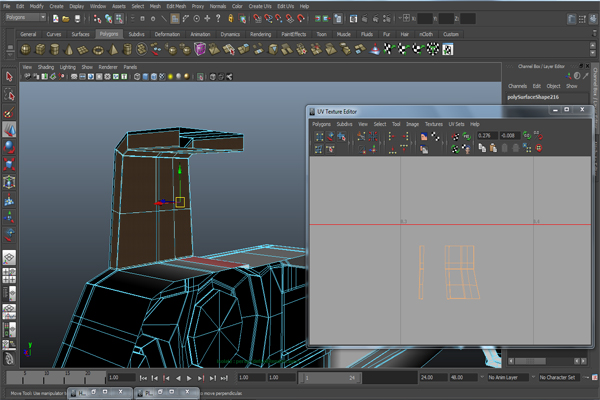The image size is (600, 400).
Task: Click Object in the Channel Box
Action: tap(553, 86)
